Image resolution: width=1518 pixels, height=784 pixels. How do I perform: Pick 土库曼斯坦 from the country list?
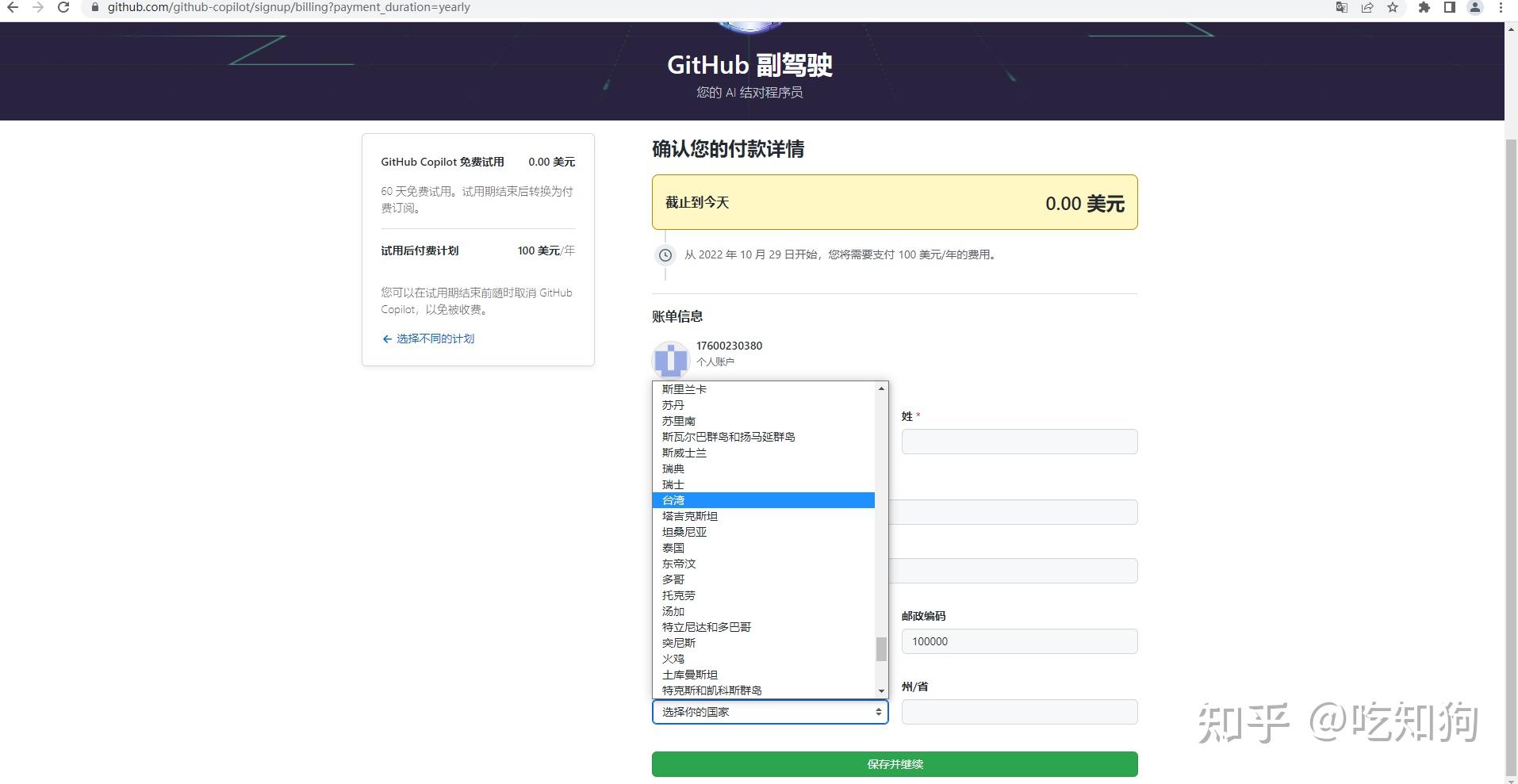[x=764, y=675]
